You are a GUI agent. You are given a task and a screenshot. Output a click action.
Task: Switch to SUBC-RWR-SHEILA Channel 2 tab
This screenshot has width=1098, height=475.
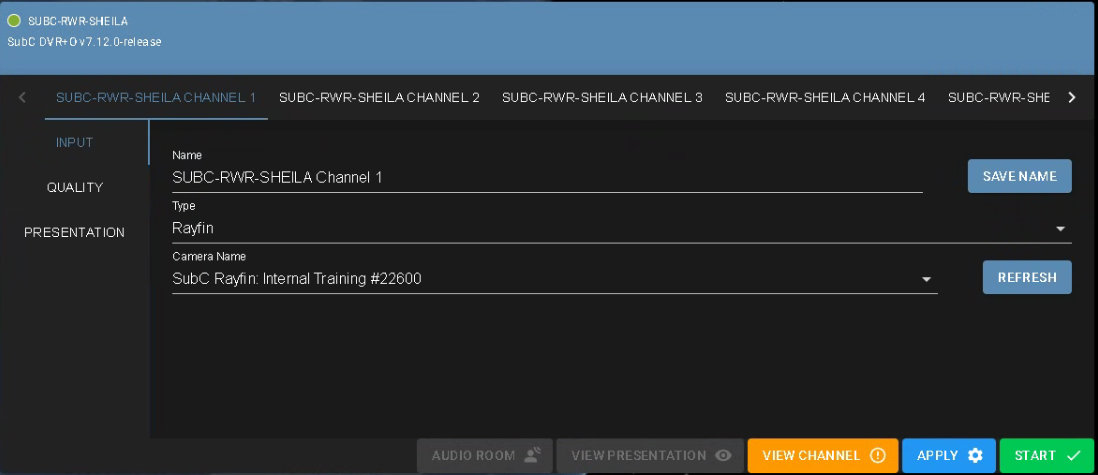[379, 97]
